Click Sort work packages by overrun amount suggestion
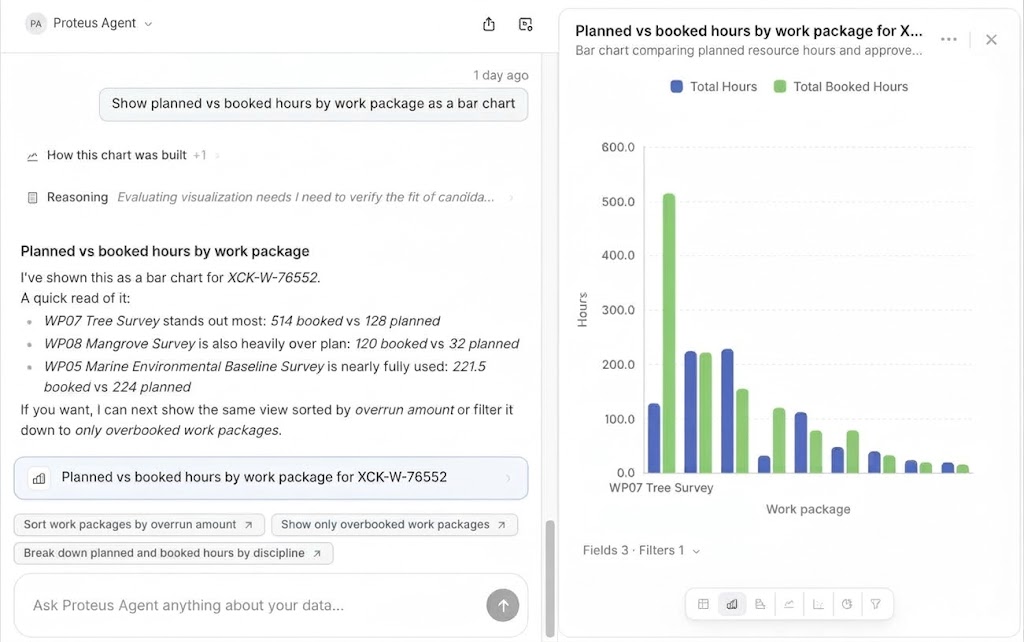Image resolution: width=1024 pixels, height=642 pixels. (139, 524)
